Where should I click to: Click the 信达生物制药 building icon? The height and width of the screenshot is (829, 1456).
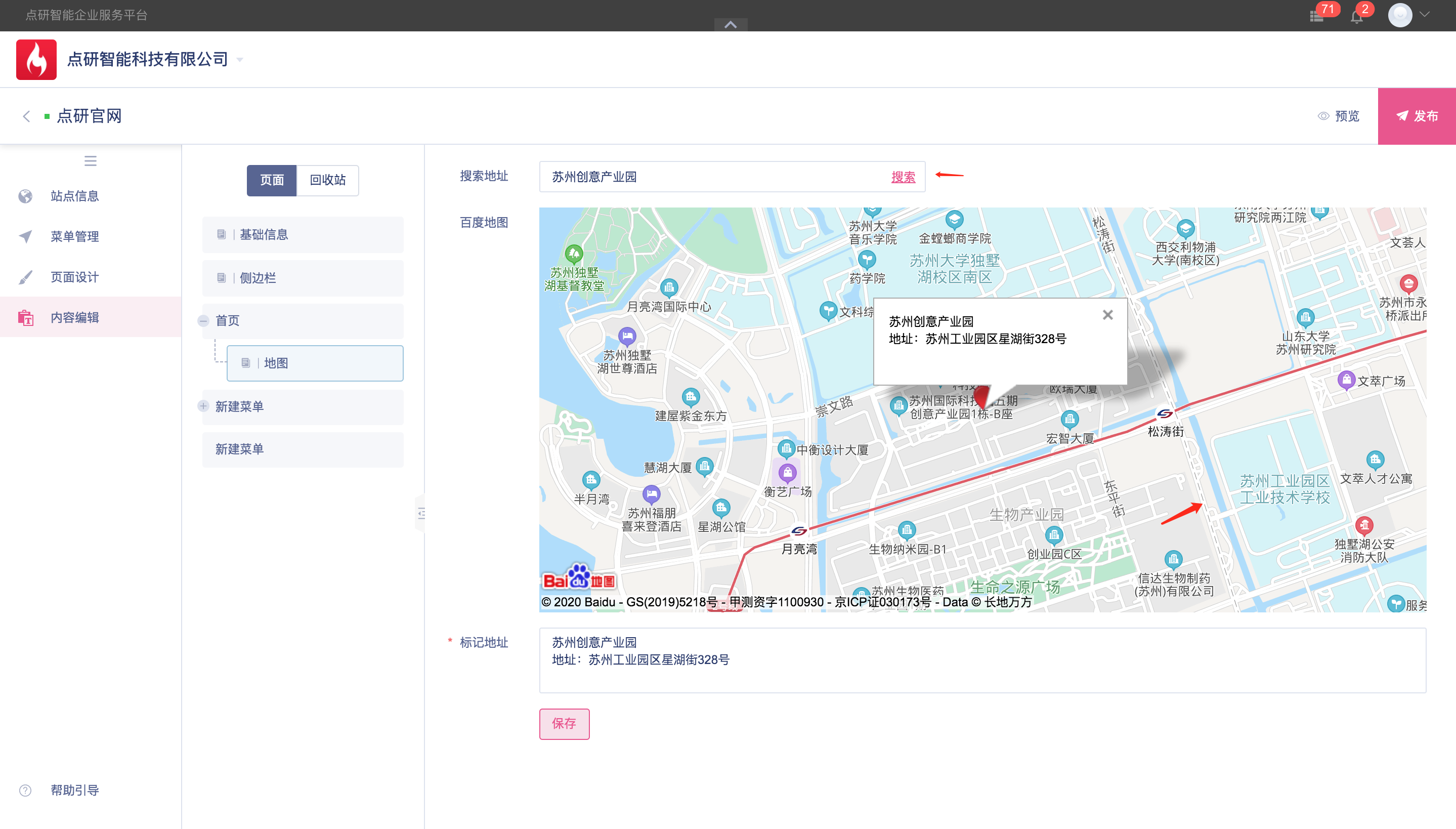[1173, 560]
